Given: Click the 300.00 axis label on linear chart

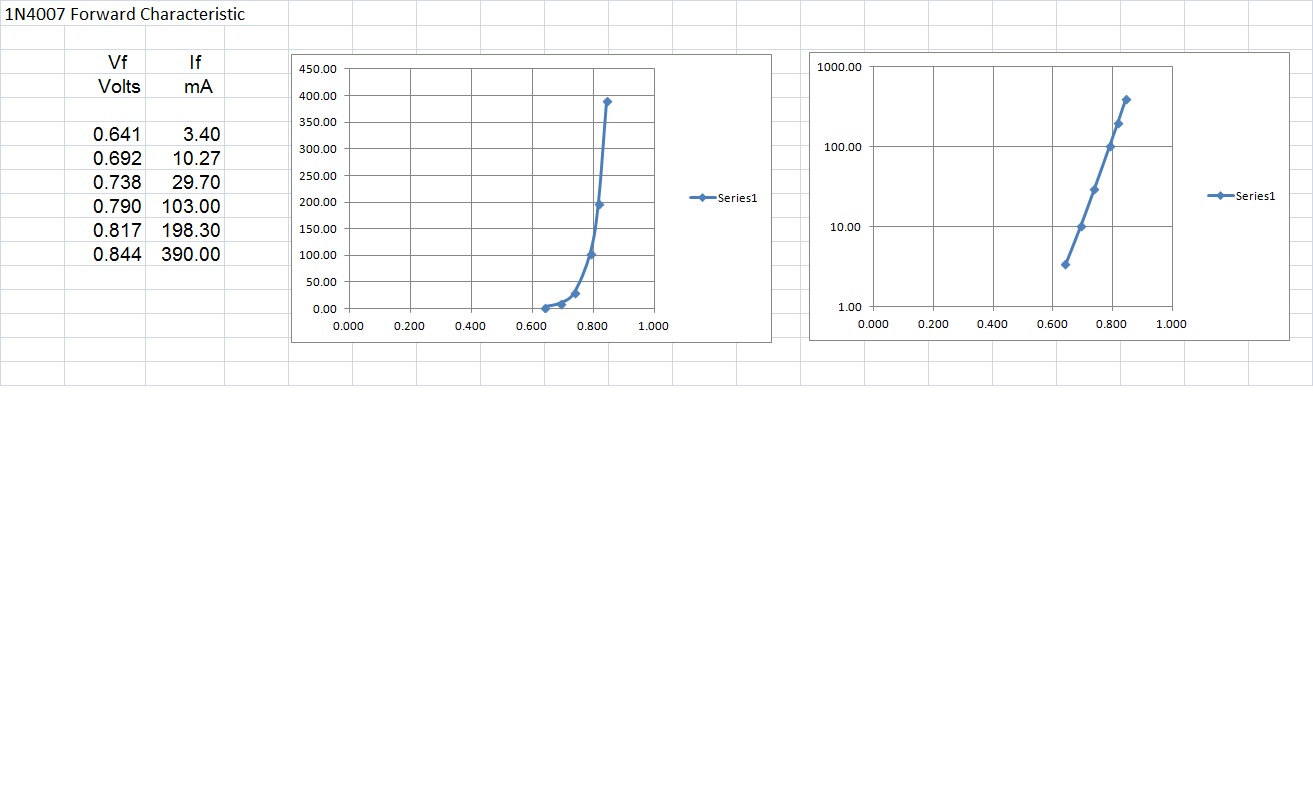Looking at the screenshot, I should [318, 149].
